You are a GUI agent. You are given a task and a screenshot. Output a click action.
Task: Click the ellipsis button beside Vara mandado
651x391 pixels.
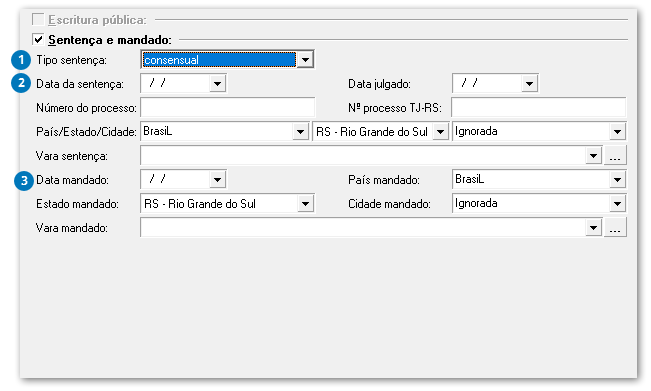click(x=615, y=228)
